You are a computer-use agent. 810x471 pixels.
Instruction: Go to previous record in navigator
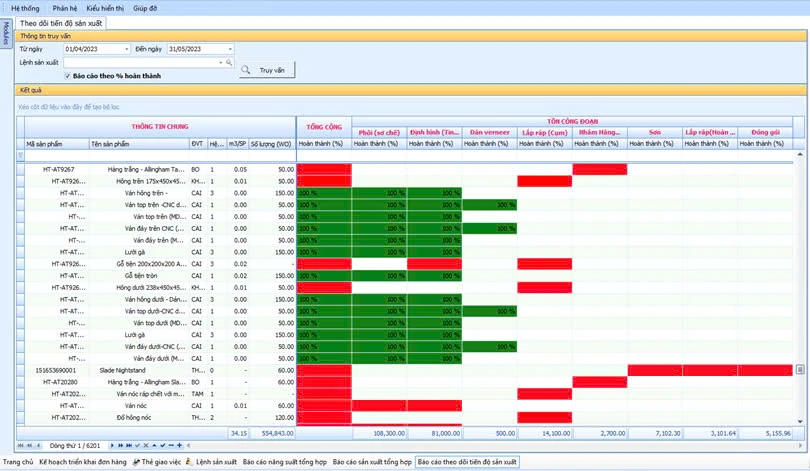[38, 445]
